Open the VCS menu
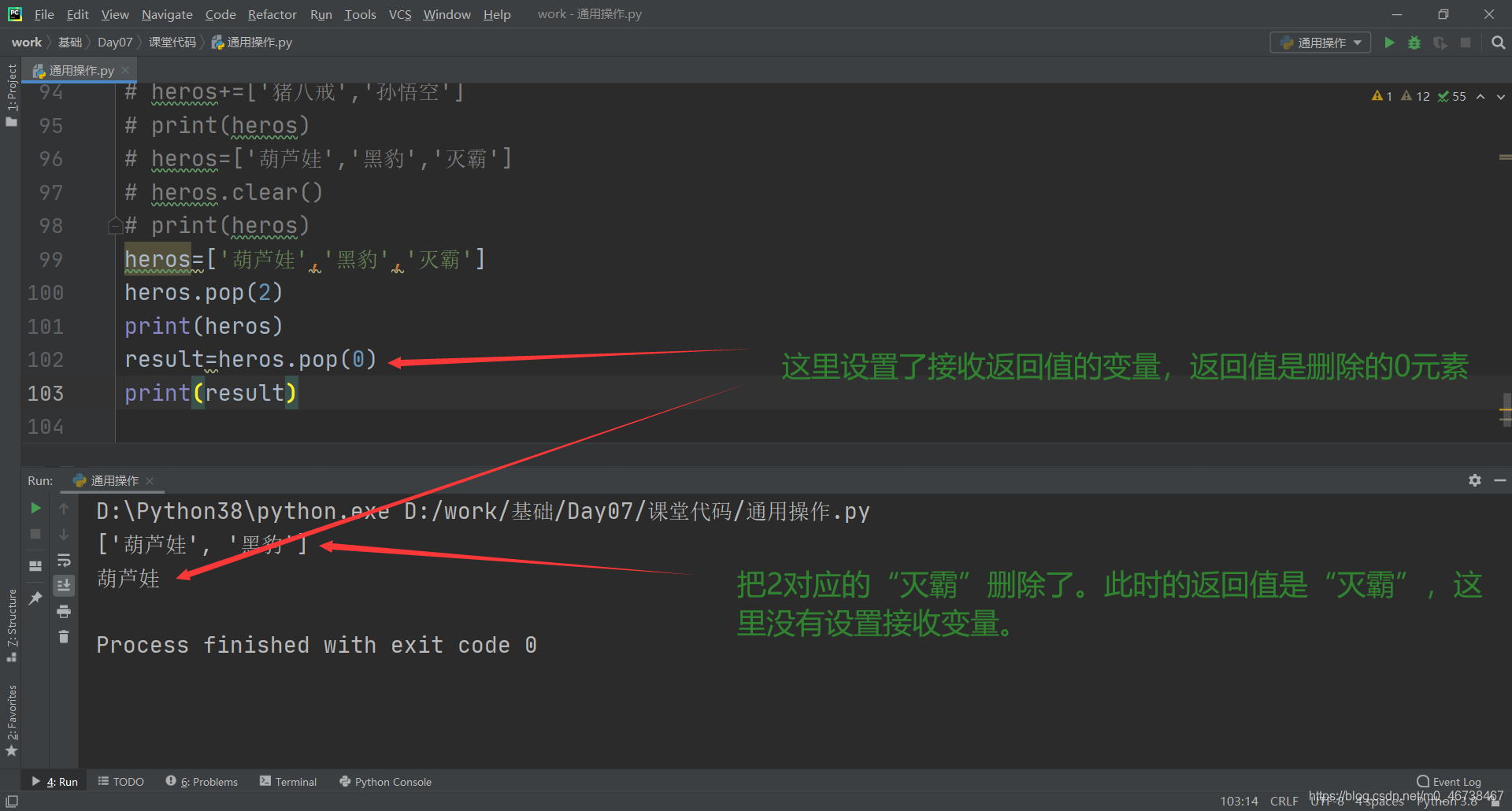 (400, 14)
